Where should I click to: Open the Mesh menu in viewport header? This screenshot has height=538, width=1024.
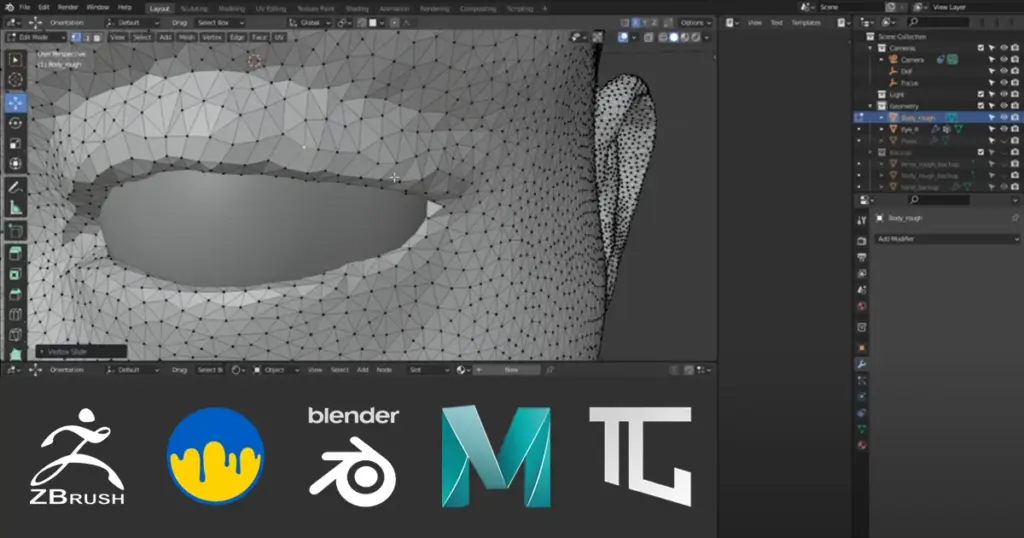point(187,37)
